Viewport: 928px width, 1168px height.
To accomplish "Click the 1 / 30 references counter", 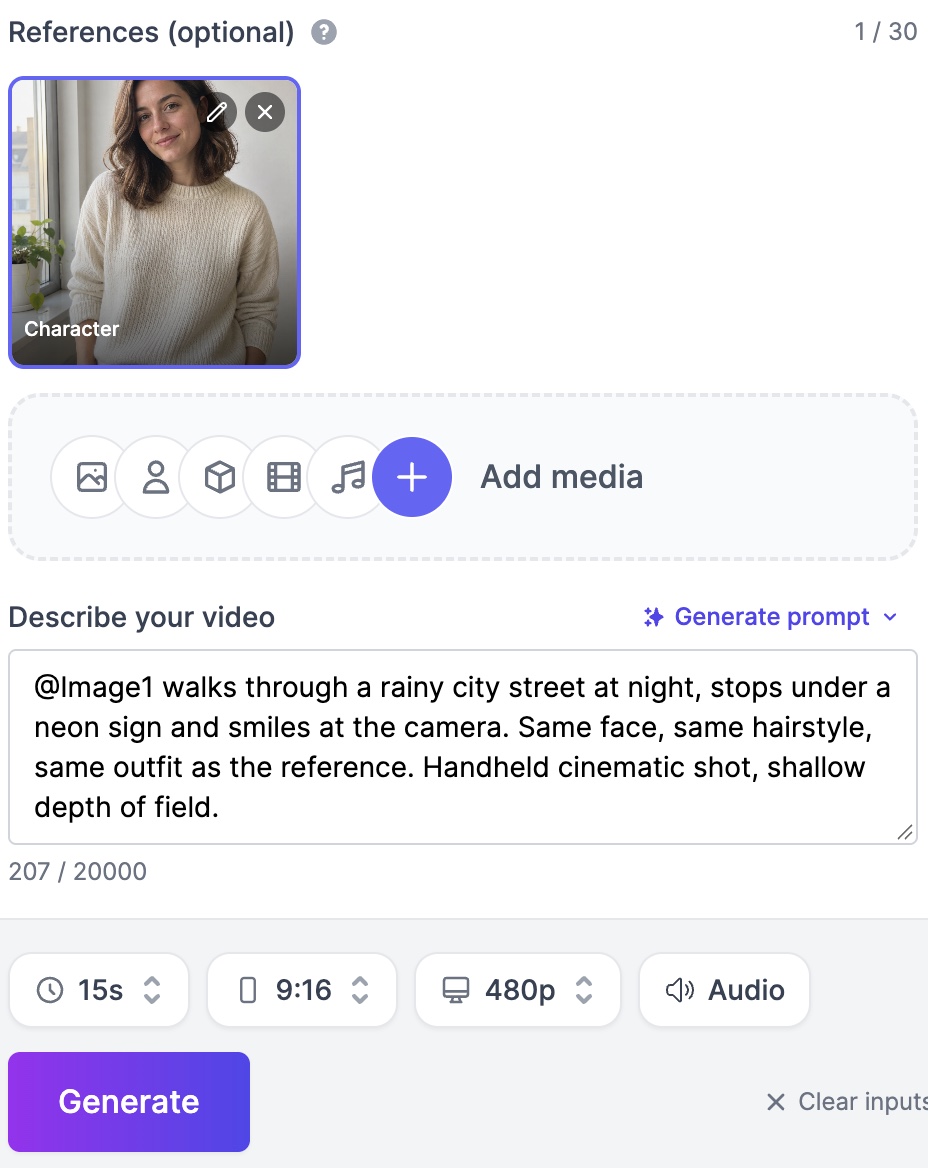I will [x=886, y=32].
